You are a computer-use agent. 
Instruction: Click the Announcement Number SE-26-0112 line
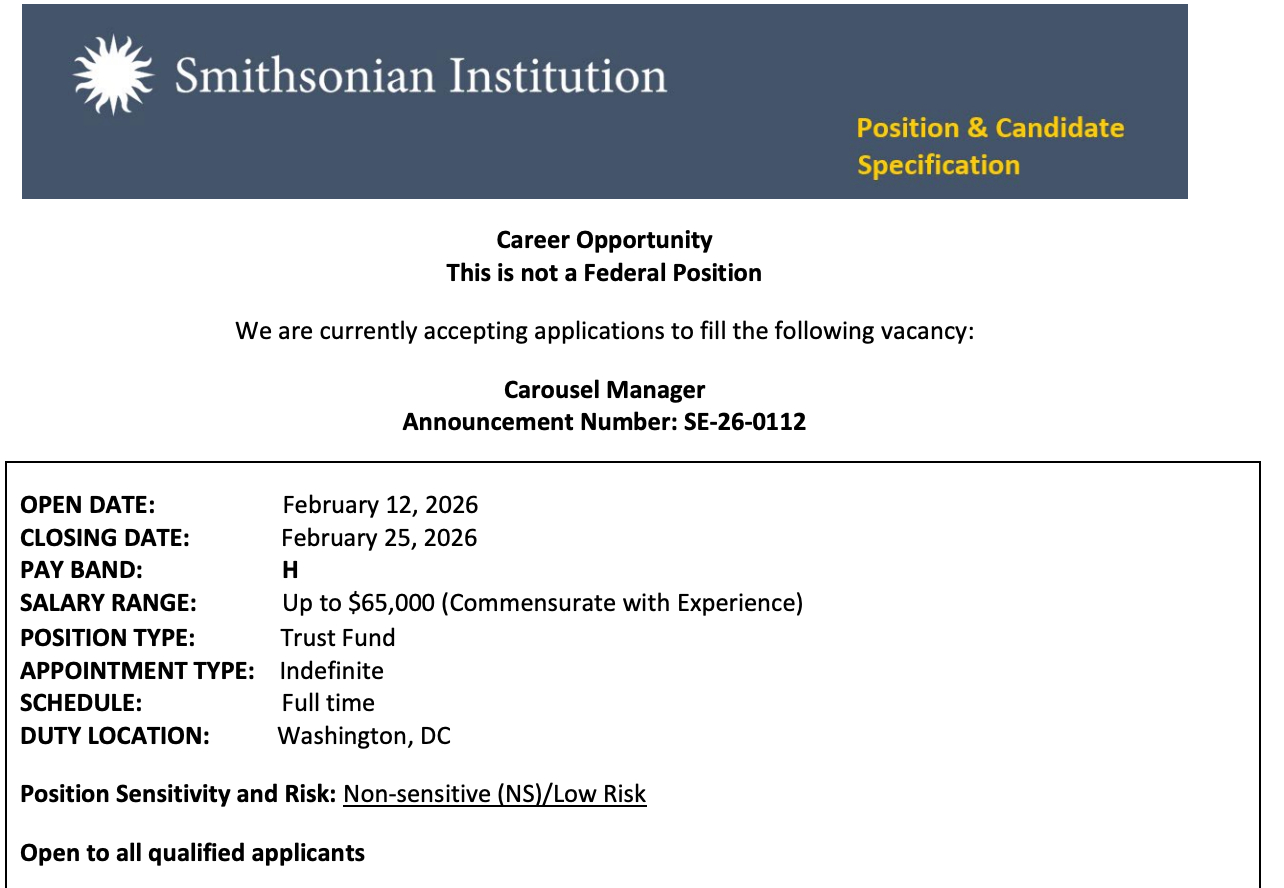pos(604,422)
